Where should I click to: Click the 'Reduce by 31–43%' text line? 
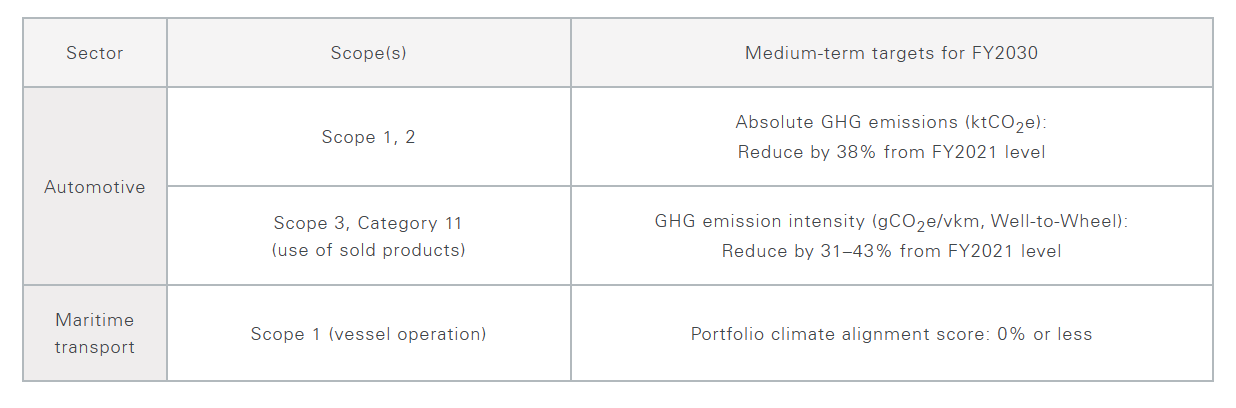[891, 251]
